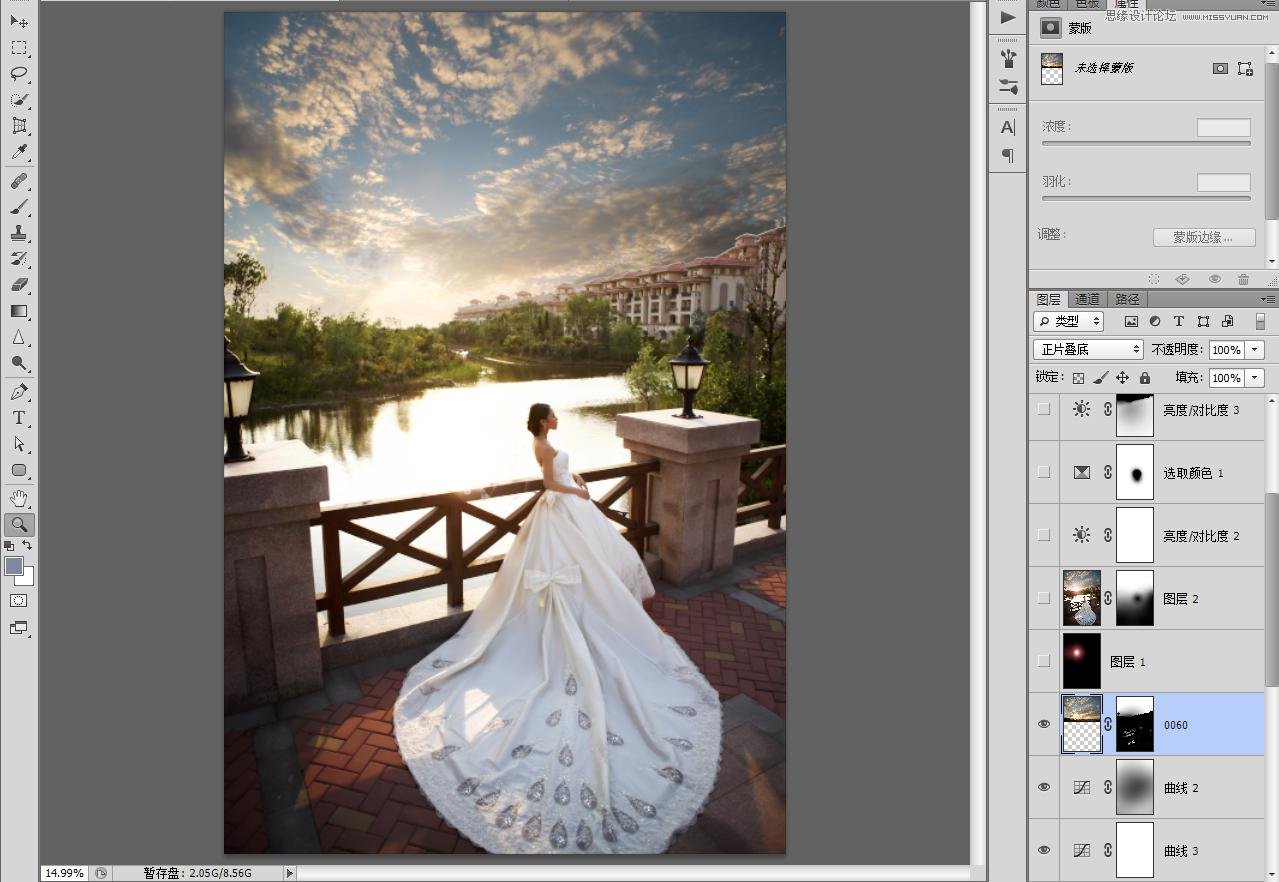1279x882 pixels.
Task: Select the Quick Selection tool
Action: (x=19, y=99)
